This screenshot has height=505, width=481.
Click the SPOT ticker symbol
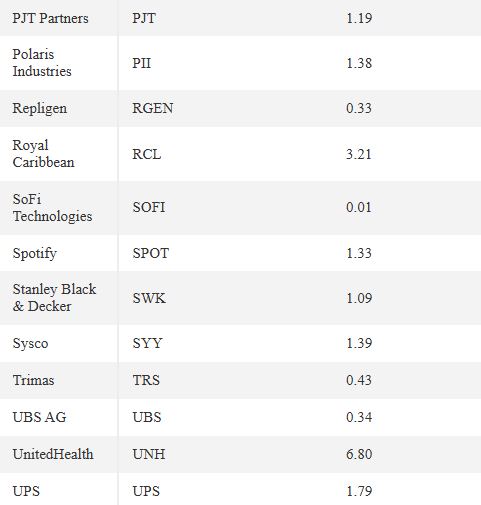[x=151, y=253]
